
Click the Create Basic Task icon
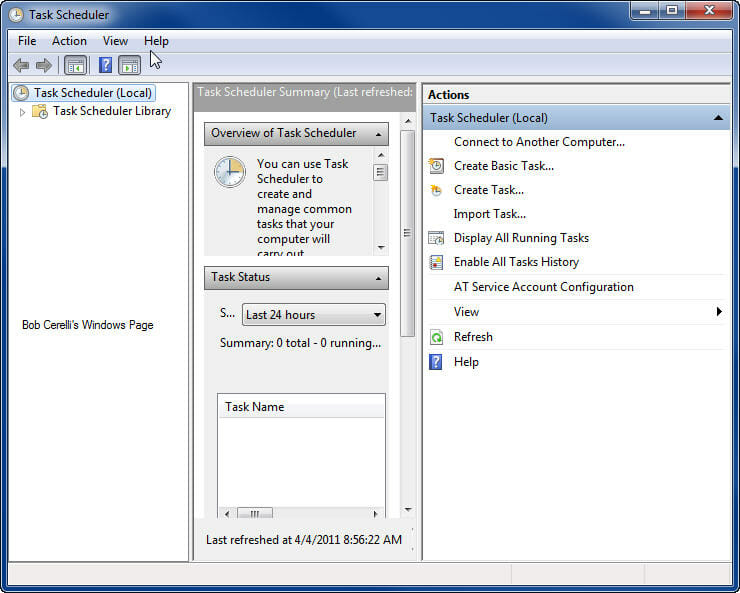[x=437, y=166]
